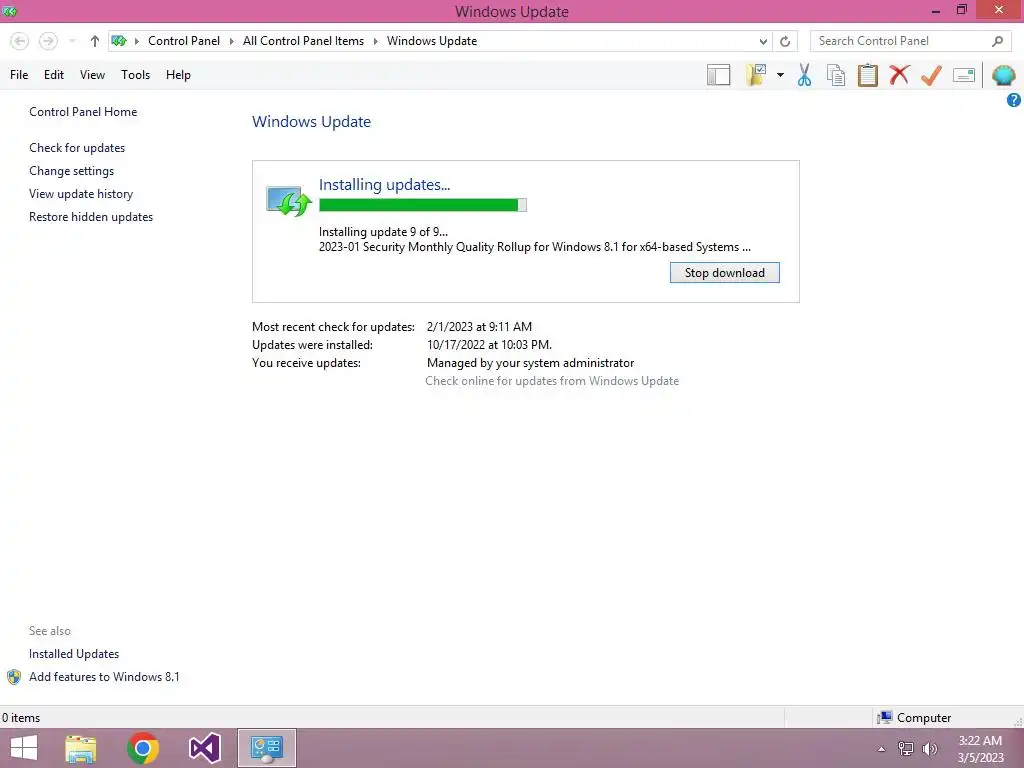The height and width of the screenshot is (768, 1024).
Task: Expand the breadcrumb root chevron before Control Panel
Action: 136,41
